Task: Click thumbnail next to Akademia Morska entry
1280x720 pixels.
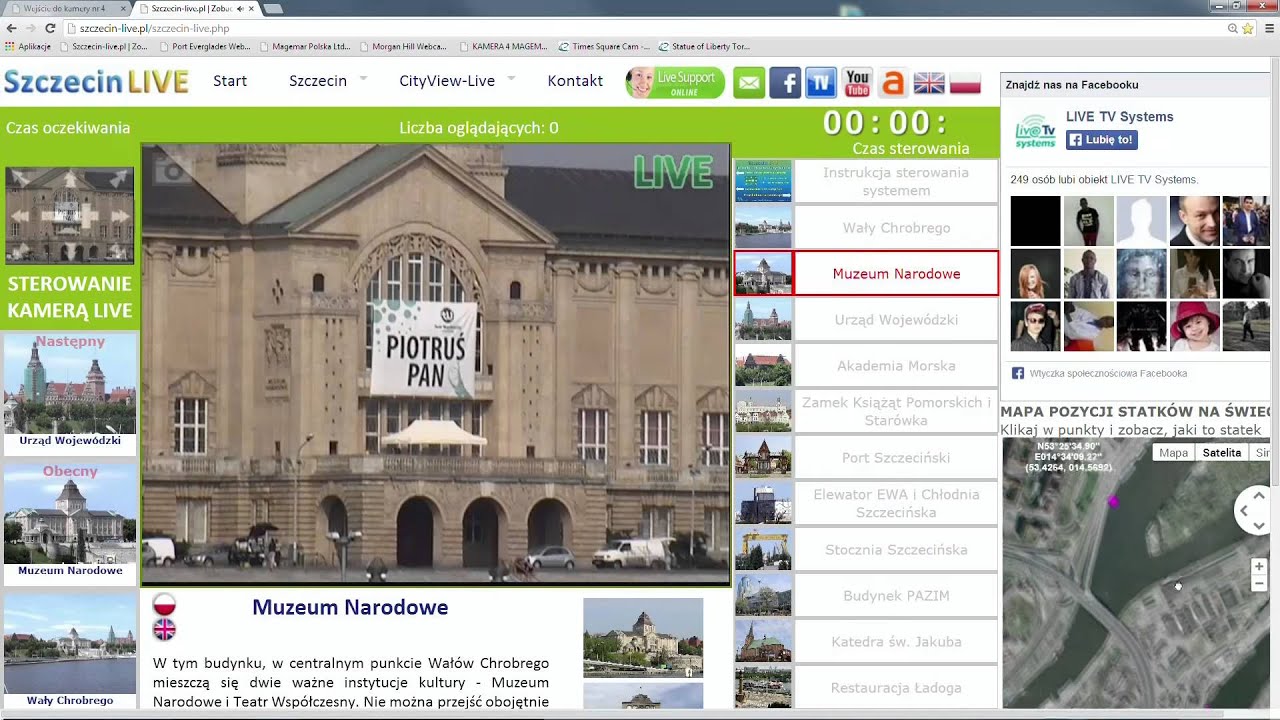Action: 763,365
